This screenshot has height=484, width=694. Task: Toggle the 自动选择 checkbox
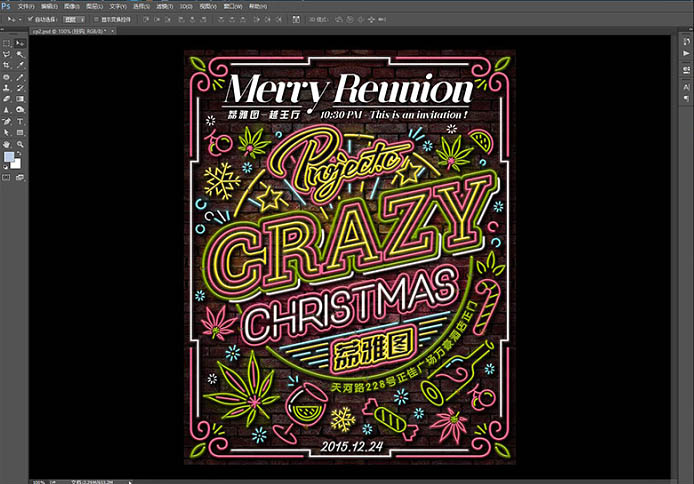31,19
